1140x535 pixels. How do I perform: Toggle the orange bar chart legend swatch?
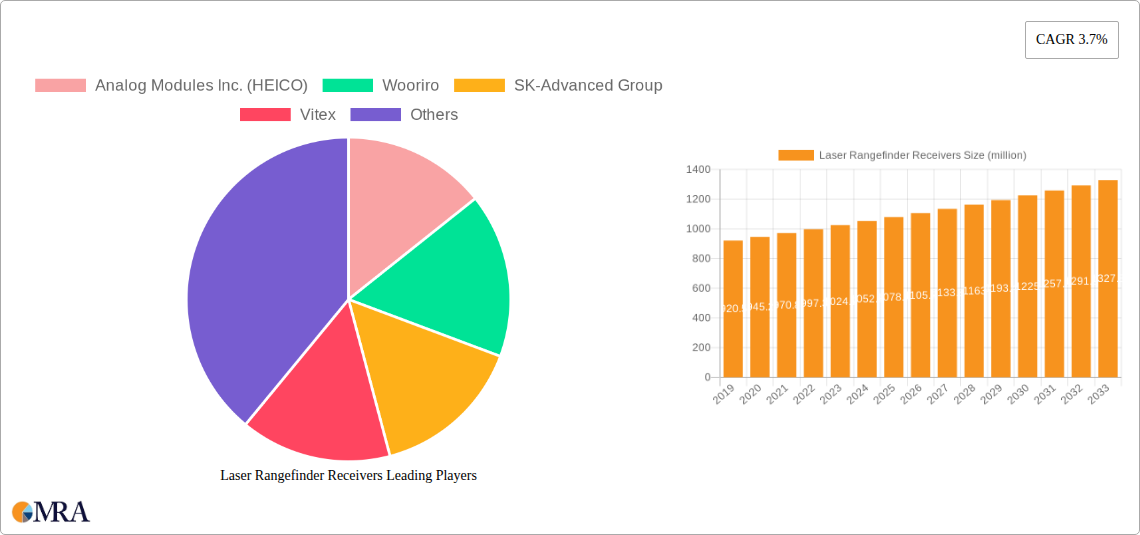[x=796, y=155]
